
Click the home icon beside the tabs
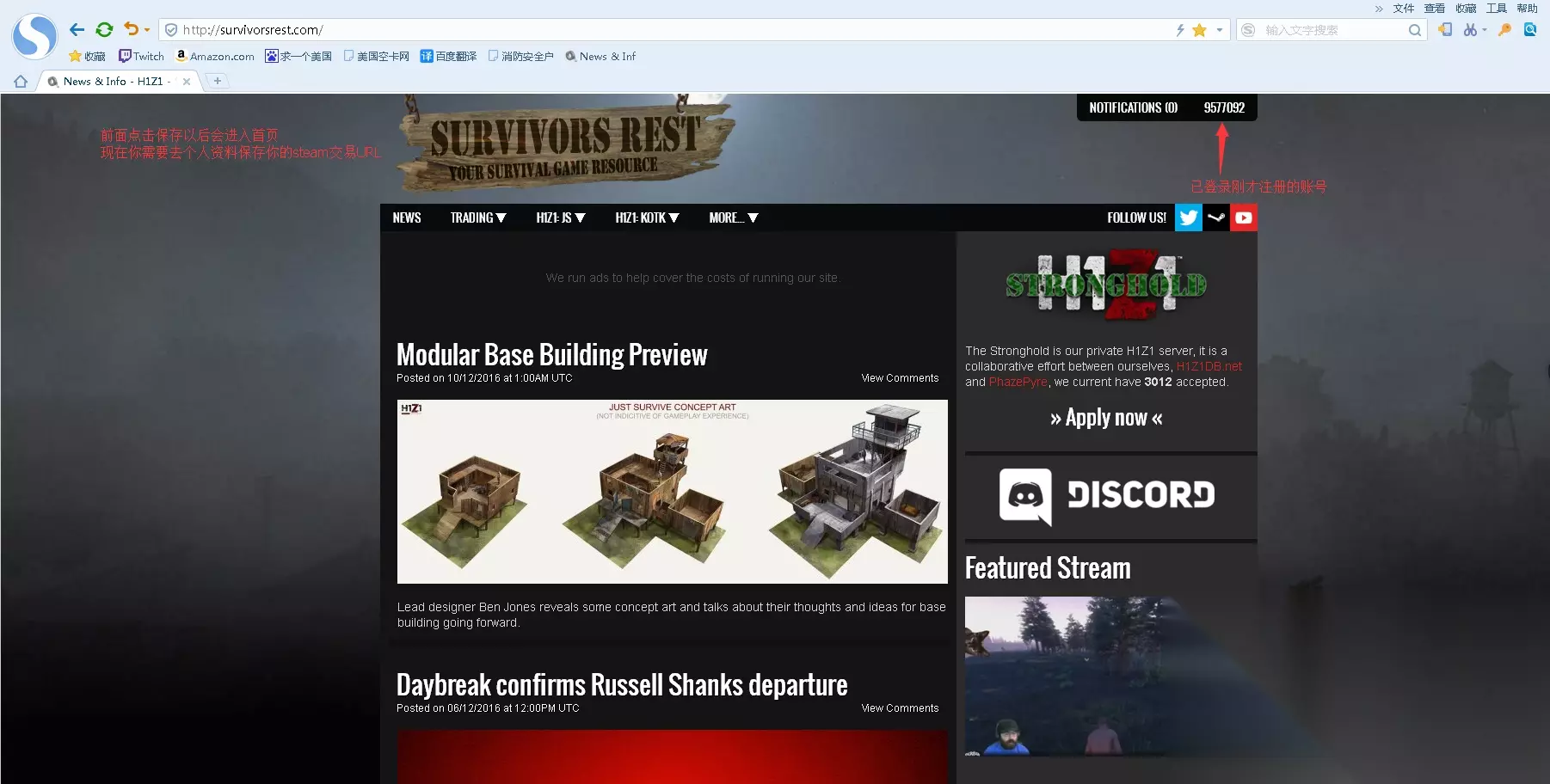point(21,82)
